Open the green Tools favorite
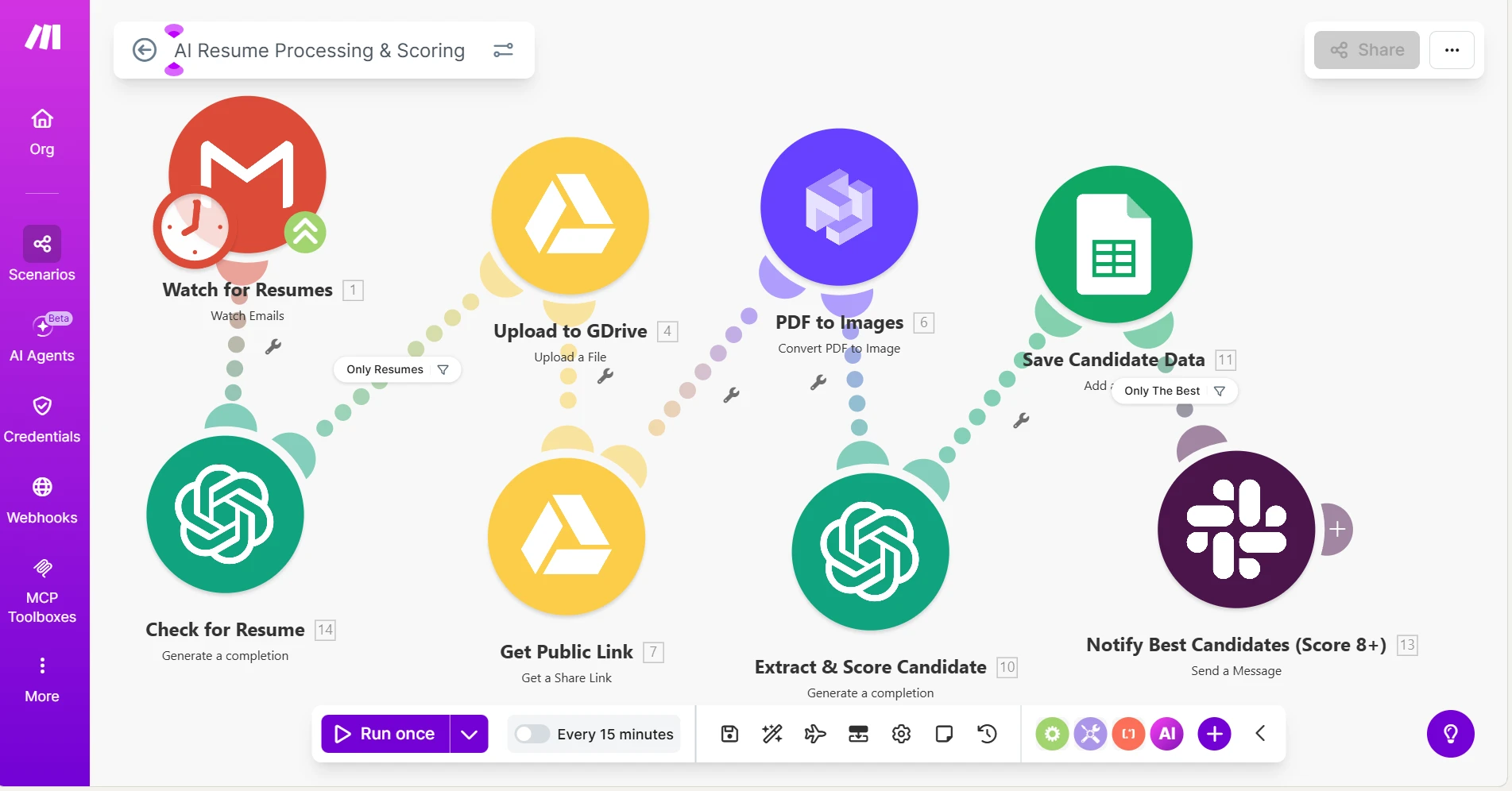 tap(1052, 734)
